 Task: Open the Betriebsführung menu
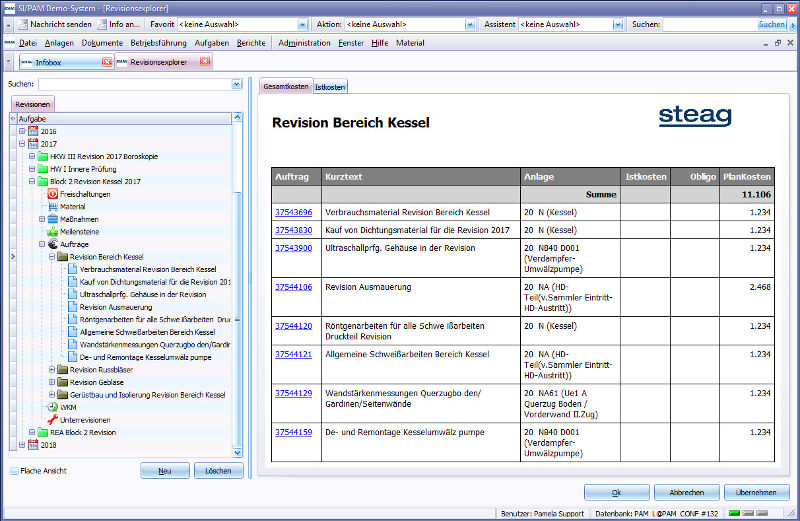coord(158,43)
